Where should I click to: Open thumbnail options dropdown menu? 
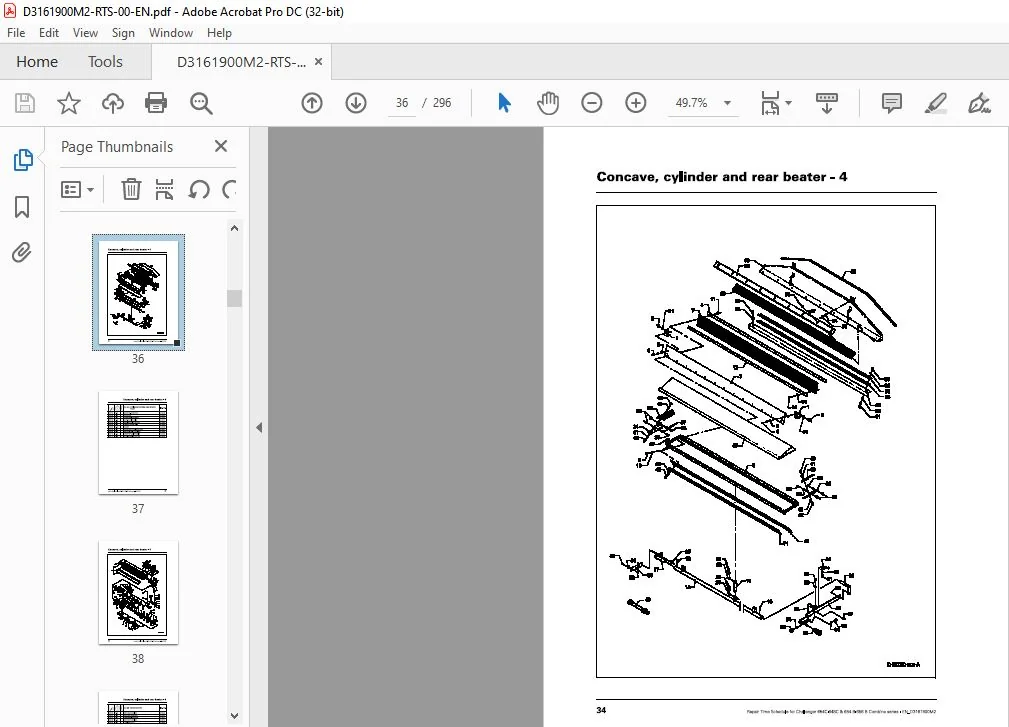[x=77, y=189]
